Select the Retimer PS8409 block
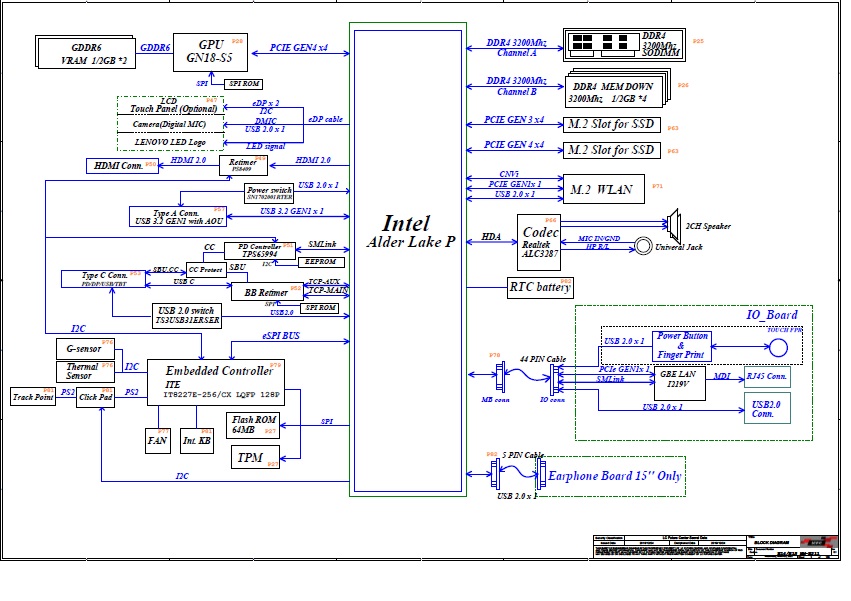Screen dimensions: 851x601 [x=243, y=165]
